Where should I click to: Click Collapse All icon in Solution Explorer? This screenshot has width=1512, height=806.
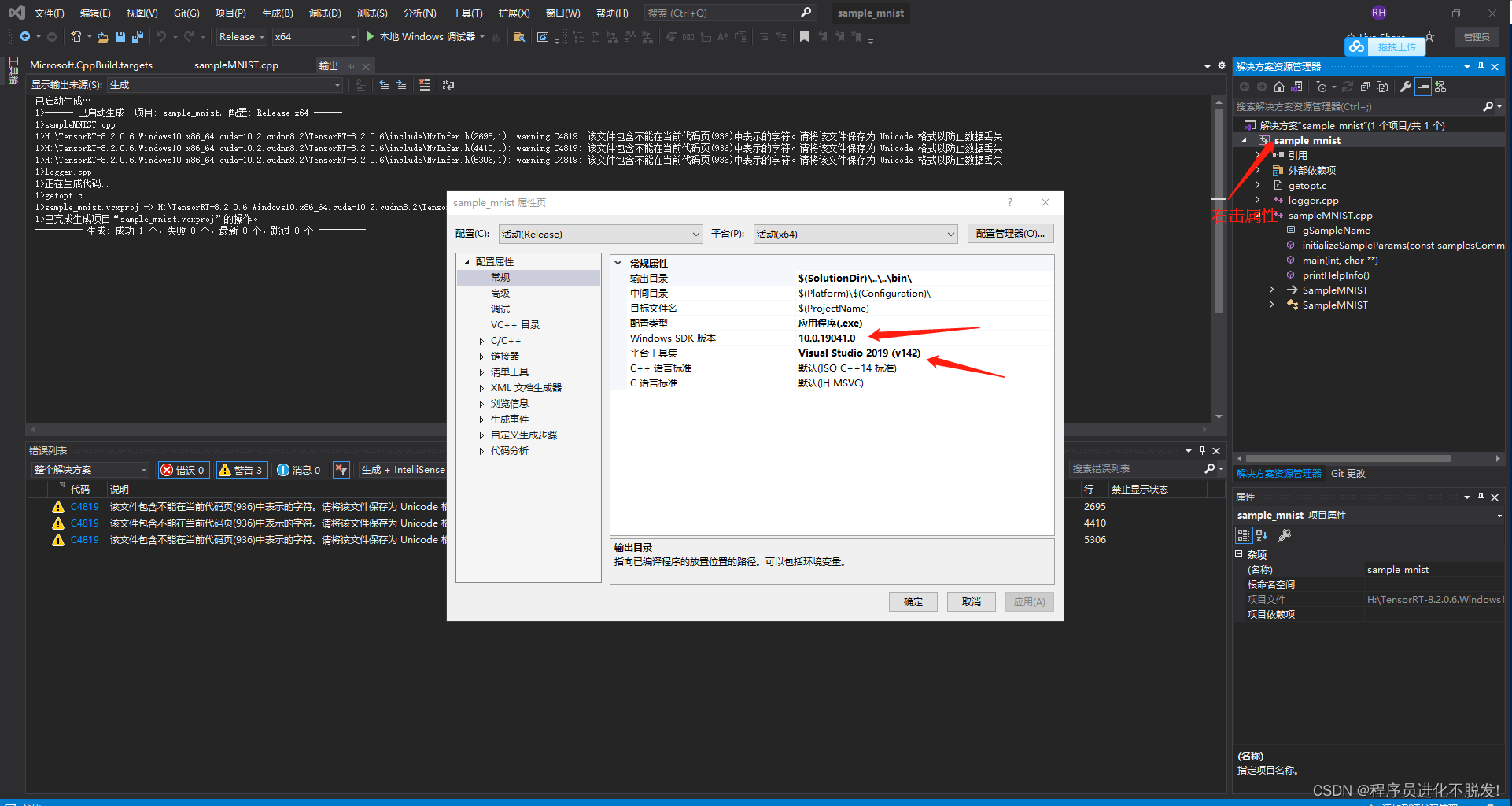pyautogui.click(x=1365, y=87)
